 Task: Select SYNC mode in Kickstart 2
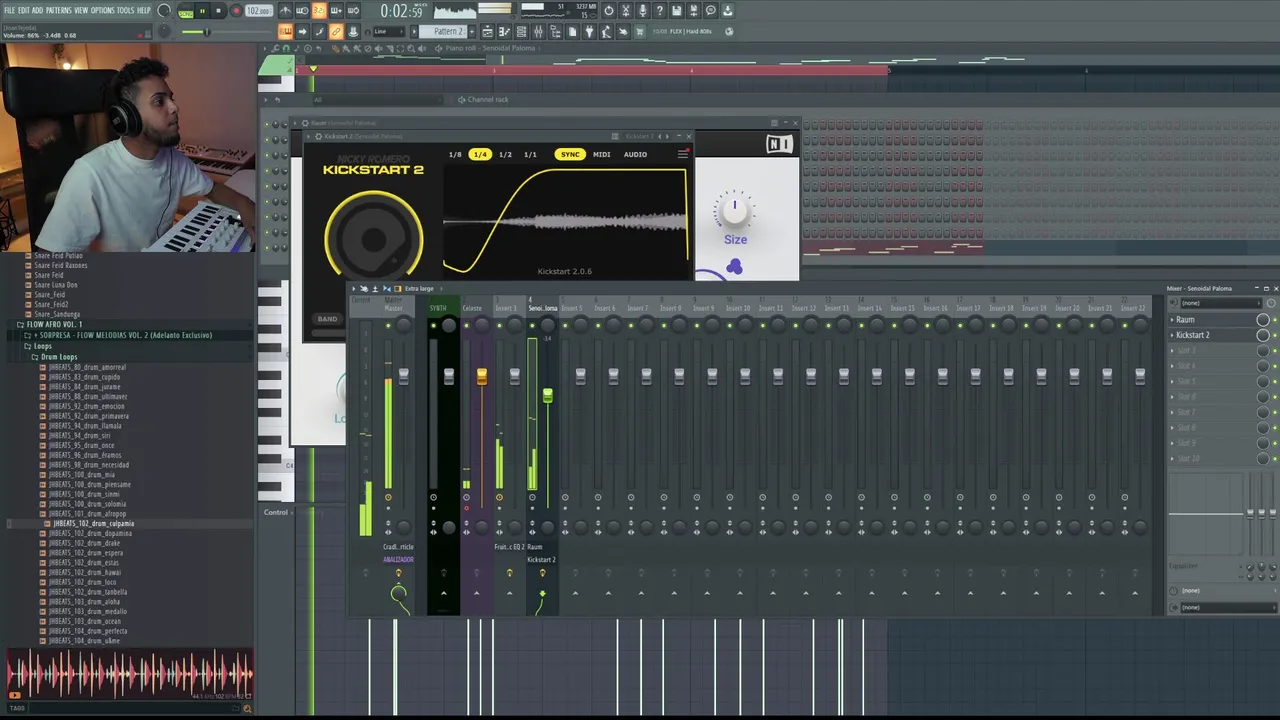click(570, 154)
